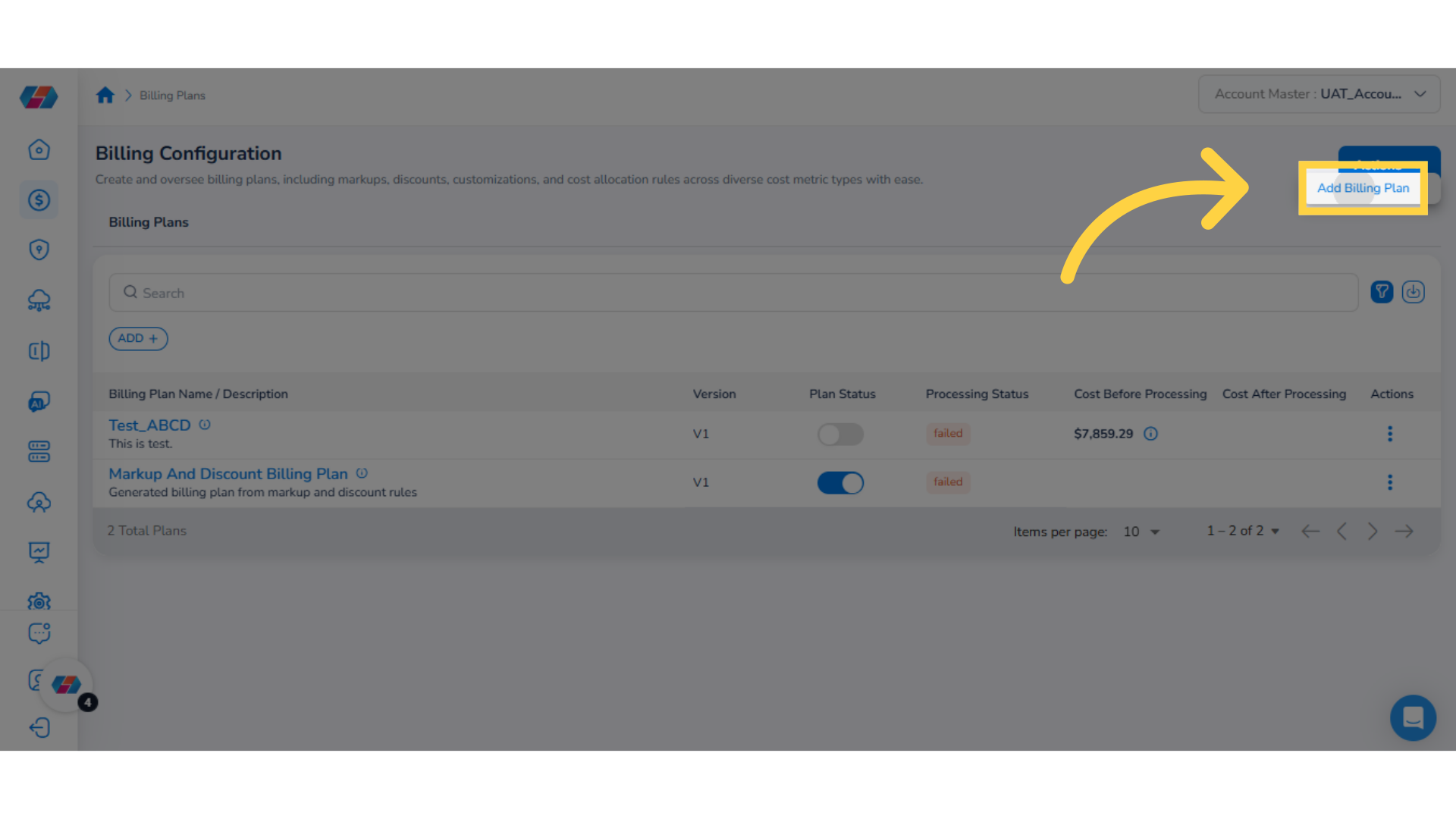Go to the first page arrow

coord(1310,531)
